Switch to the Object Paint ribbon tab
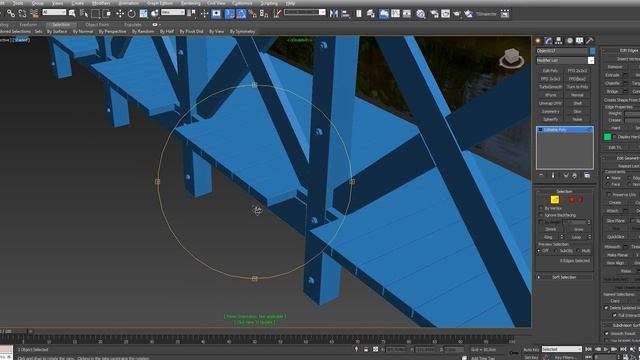640x360 pixels. pos(97,24)
